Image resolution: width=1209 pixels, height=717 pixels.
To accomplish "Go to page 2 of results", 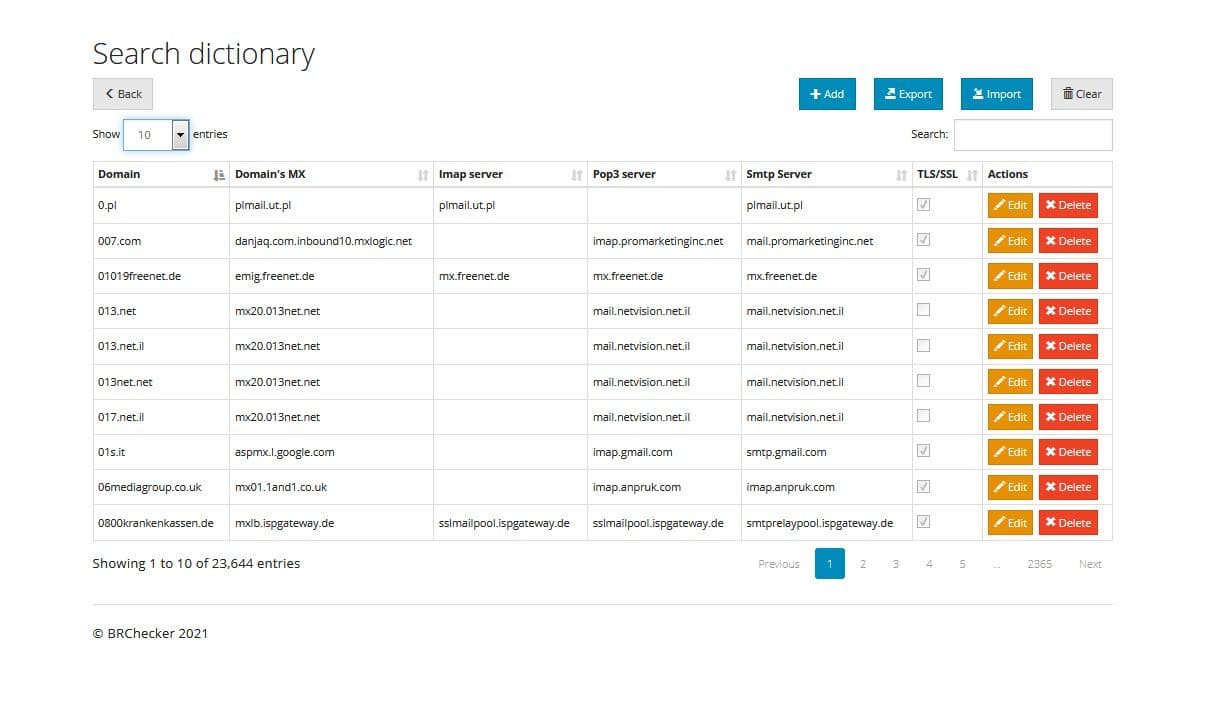I will click(862, 564).
